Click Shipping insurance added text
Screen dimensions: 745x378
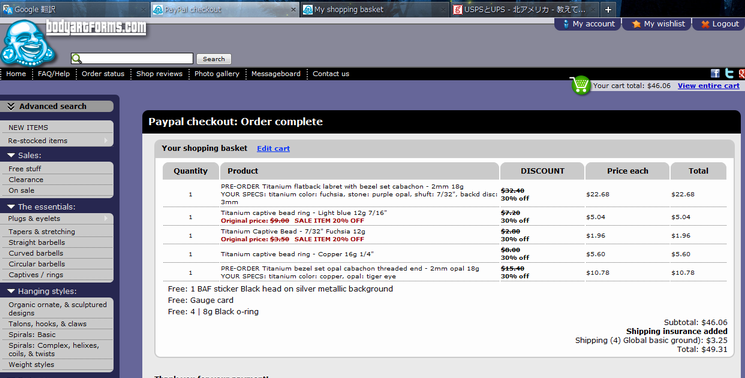(677, 331)
